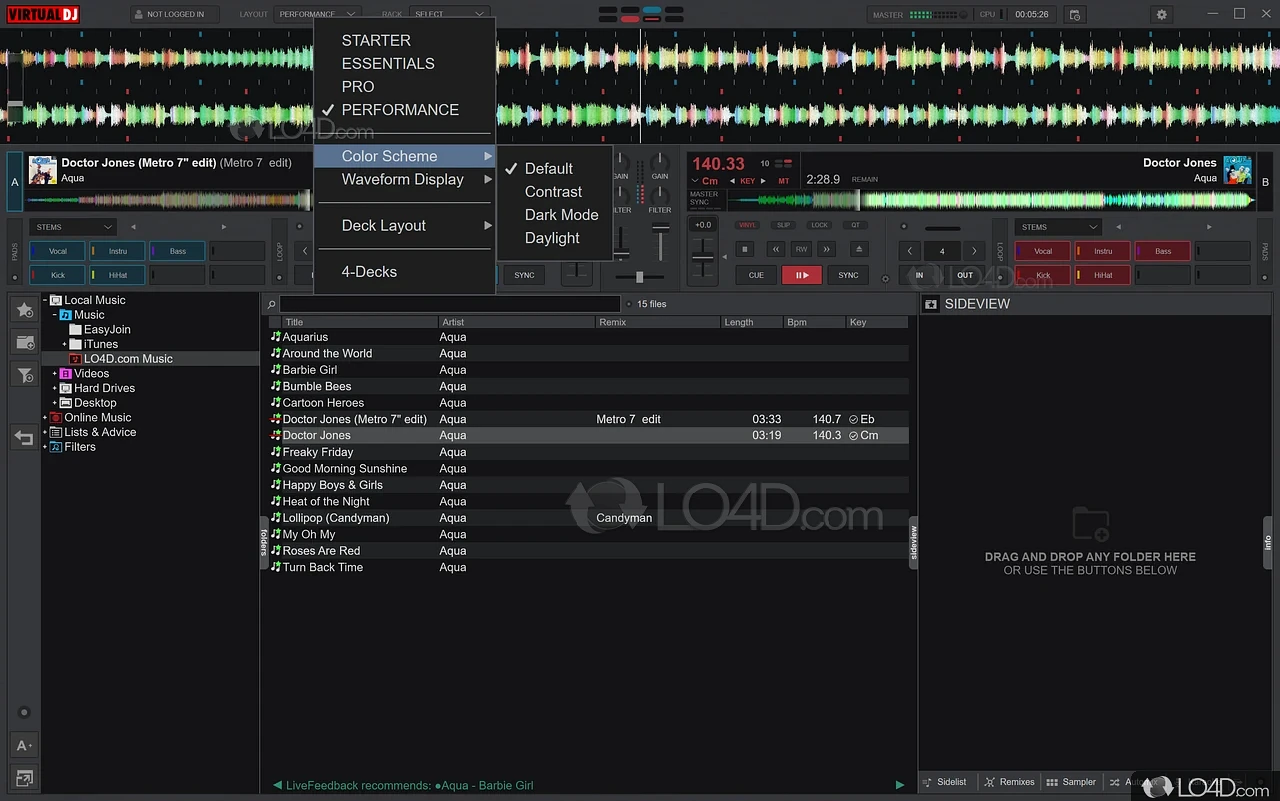
Task: Click the Not Logged In user icon
Action: click(x=139, y=15)
